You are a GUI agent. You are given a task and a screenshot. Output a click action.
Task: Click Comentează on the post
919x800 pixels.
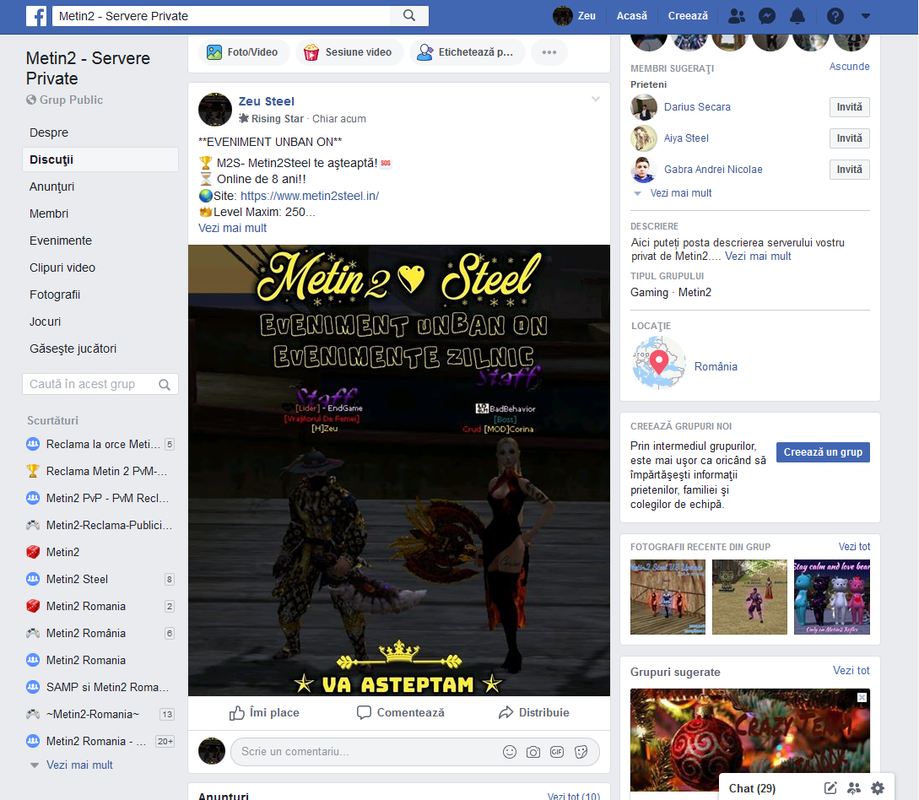(x=401, y=713)
